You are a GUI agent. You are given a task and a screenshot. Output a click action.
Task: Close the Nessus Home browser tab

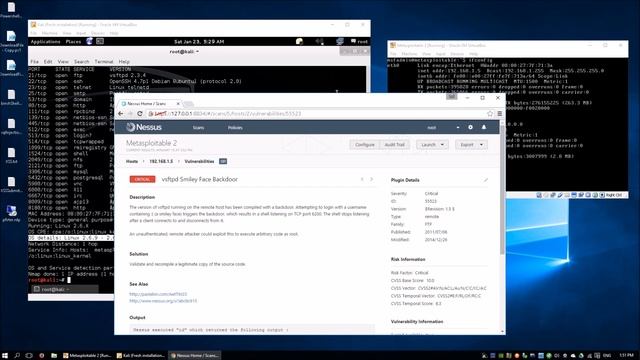[x=178, y=104]
